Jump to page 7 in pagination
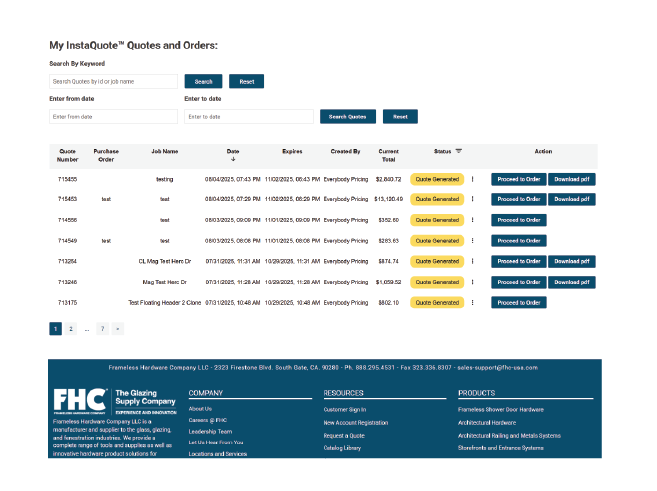 (102, 329)
